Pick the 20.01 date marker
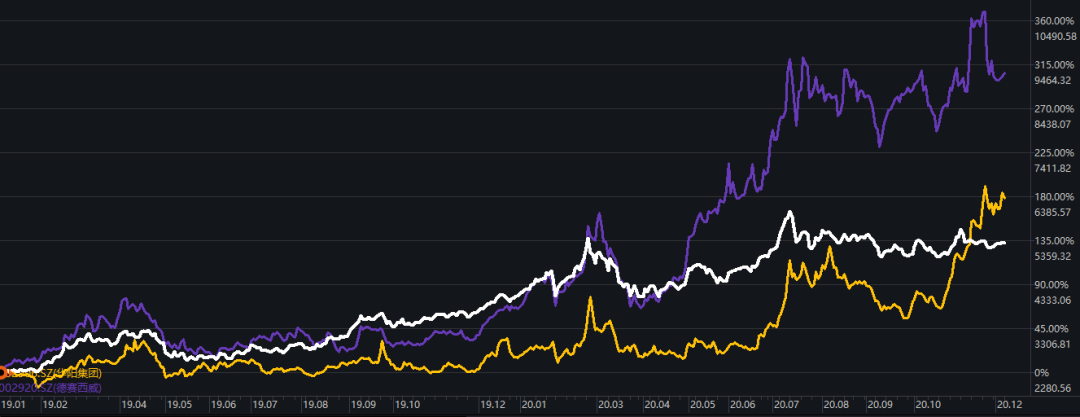Image resolution: width=1080 pixels, height=417 pixels. click(x=534, y=407)
